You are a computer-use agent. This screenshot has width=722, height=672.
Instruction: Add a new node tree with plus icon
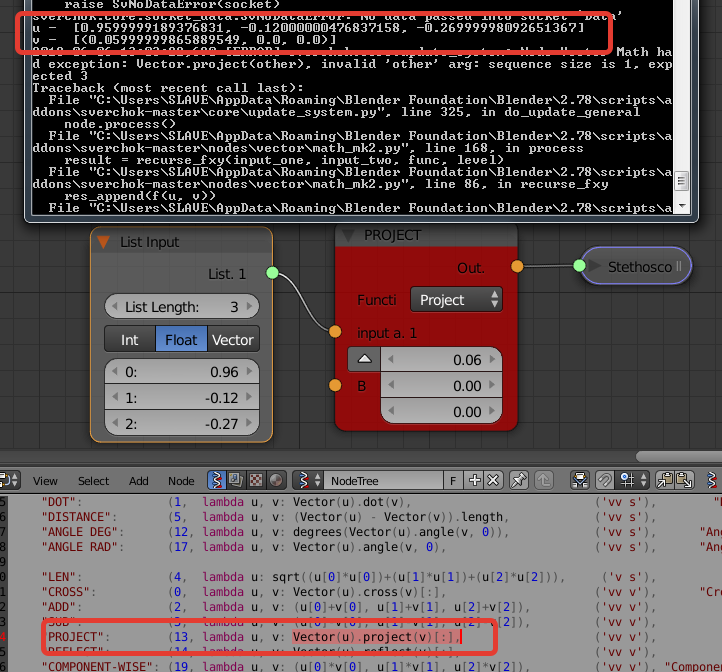click(x=474, y=480)
